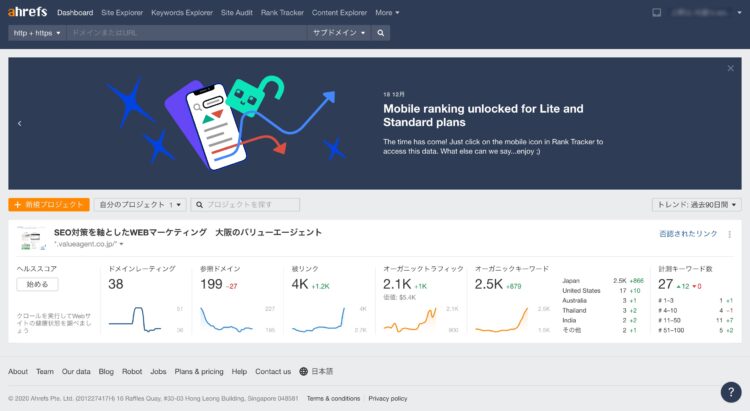Open the help question mark bubble
This screenshot has height=411, width=750.
[731, 392]
